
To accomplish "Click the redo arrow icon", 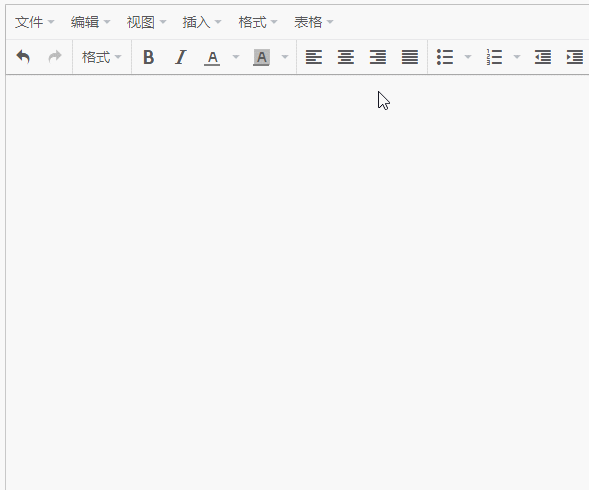I will pyautogui.click(x=55, y=57).
